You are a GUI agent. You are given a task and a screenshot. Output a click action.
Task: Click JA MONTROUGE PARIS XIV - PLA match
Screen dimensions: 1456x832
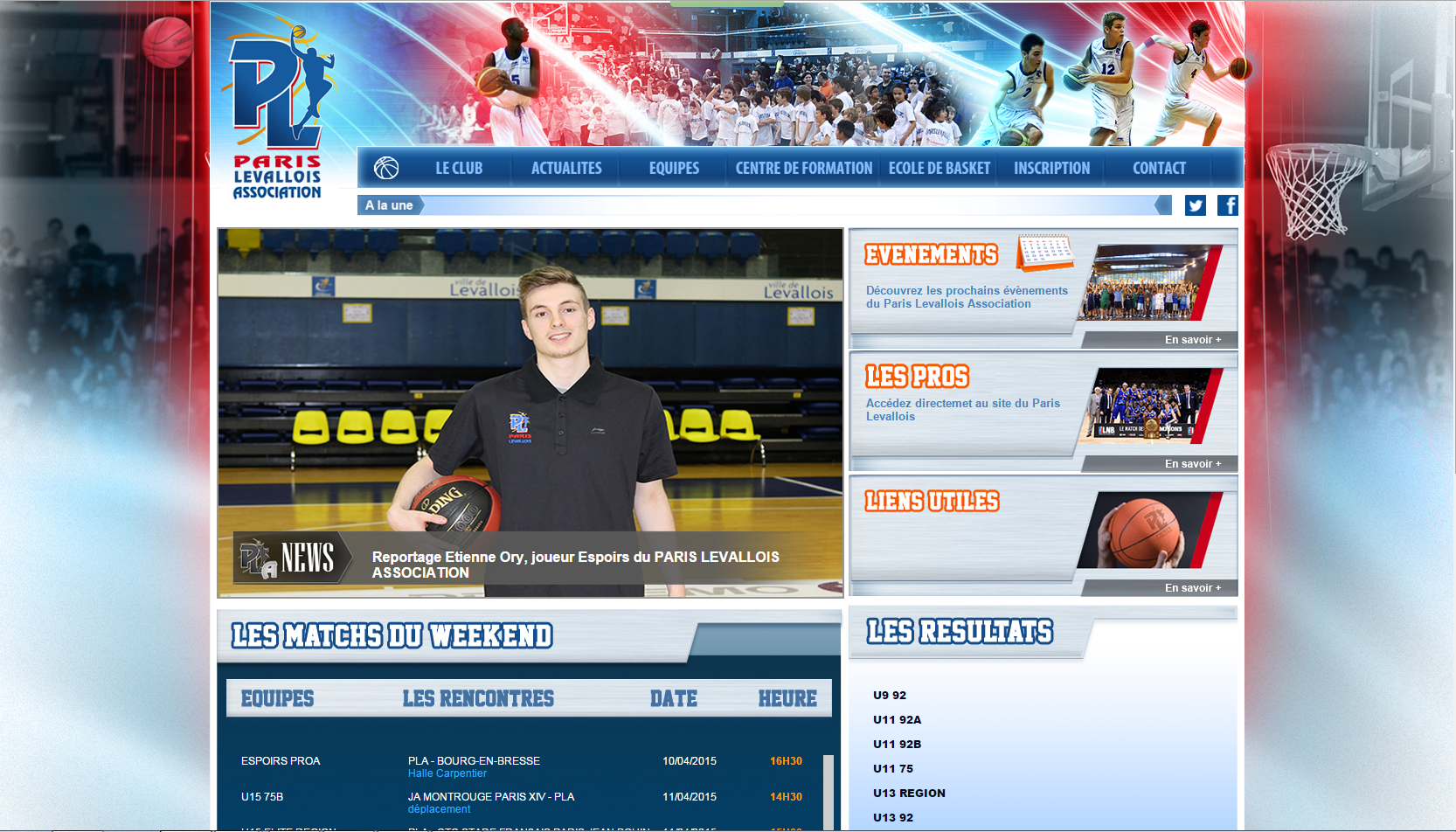(491, 797)
